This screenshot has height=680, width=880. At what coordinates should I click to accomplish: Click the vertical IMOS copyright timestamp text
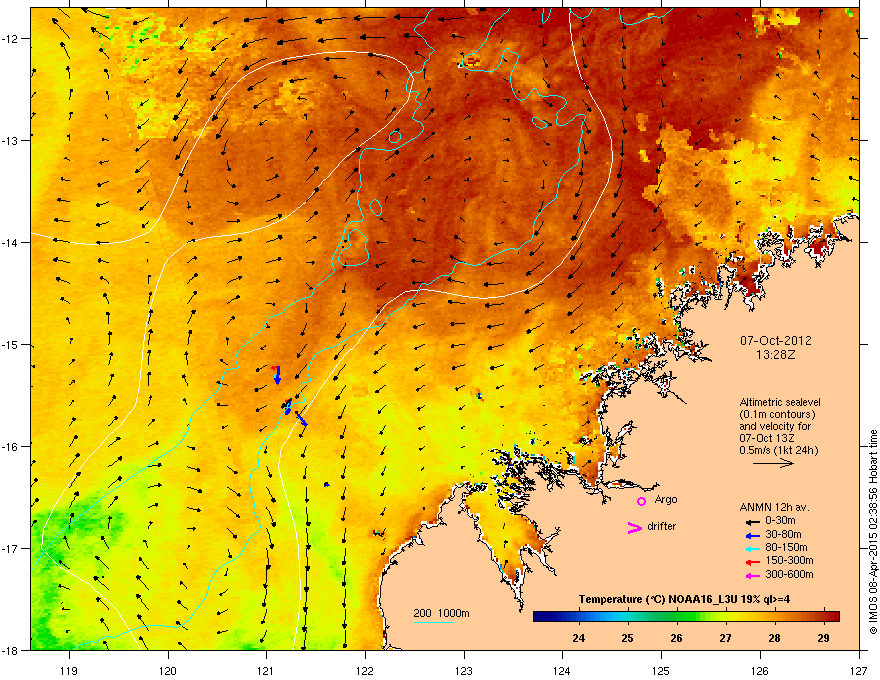pyautogui.click(x=873, y=531)
